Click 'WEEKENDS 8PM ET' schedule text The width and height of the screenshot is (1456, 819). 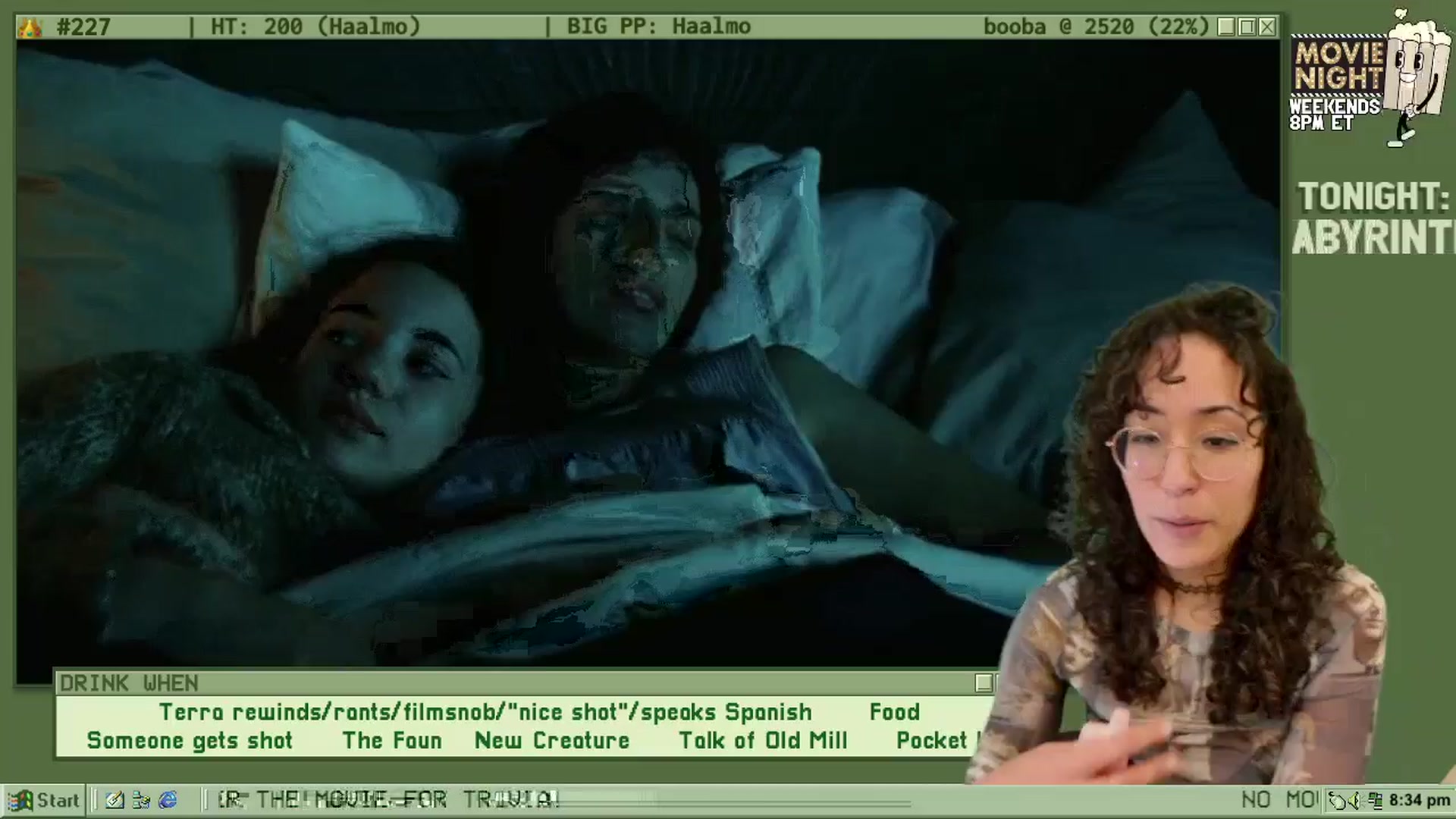pyautogui.click(x=1334, y=114)
